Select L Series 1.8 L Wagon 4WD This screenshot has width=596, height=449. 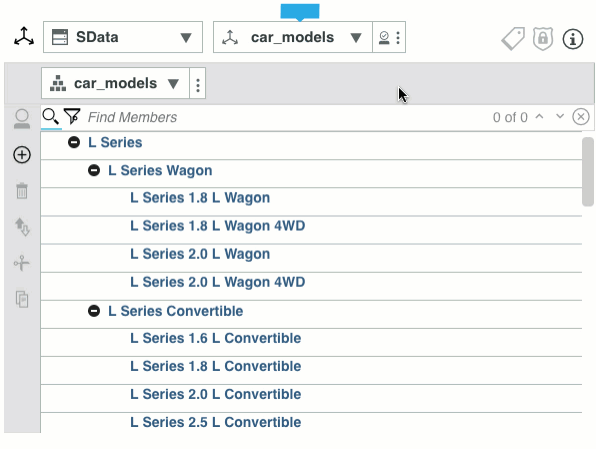coord(217,226)
